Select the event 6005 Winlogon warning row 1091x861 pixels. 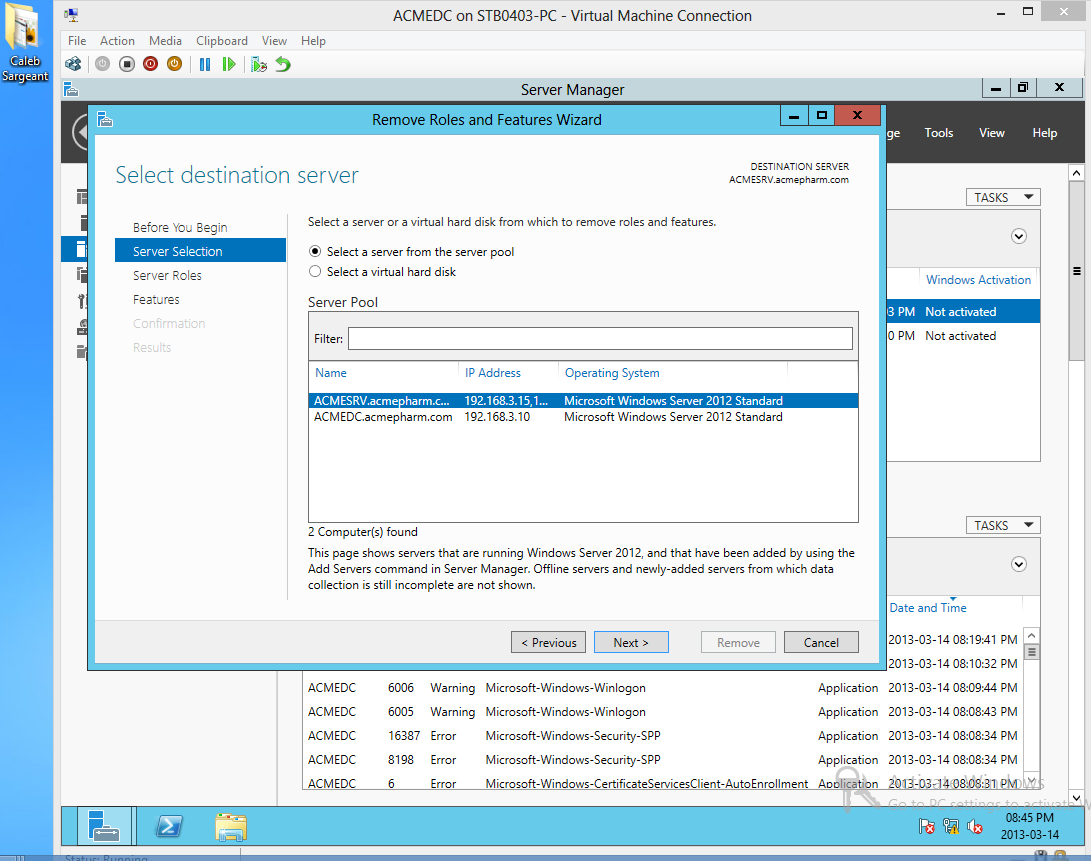pos(662,712)
